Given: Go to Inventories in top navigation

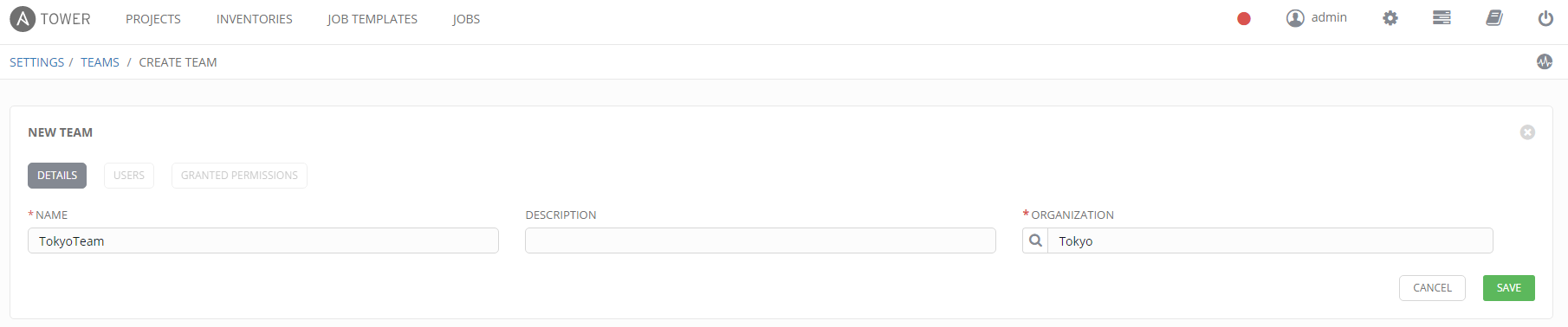Looking at the screenshot, I should [255, 19].
